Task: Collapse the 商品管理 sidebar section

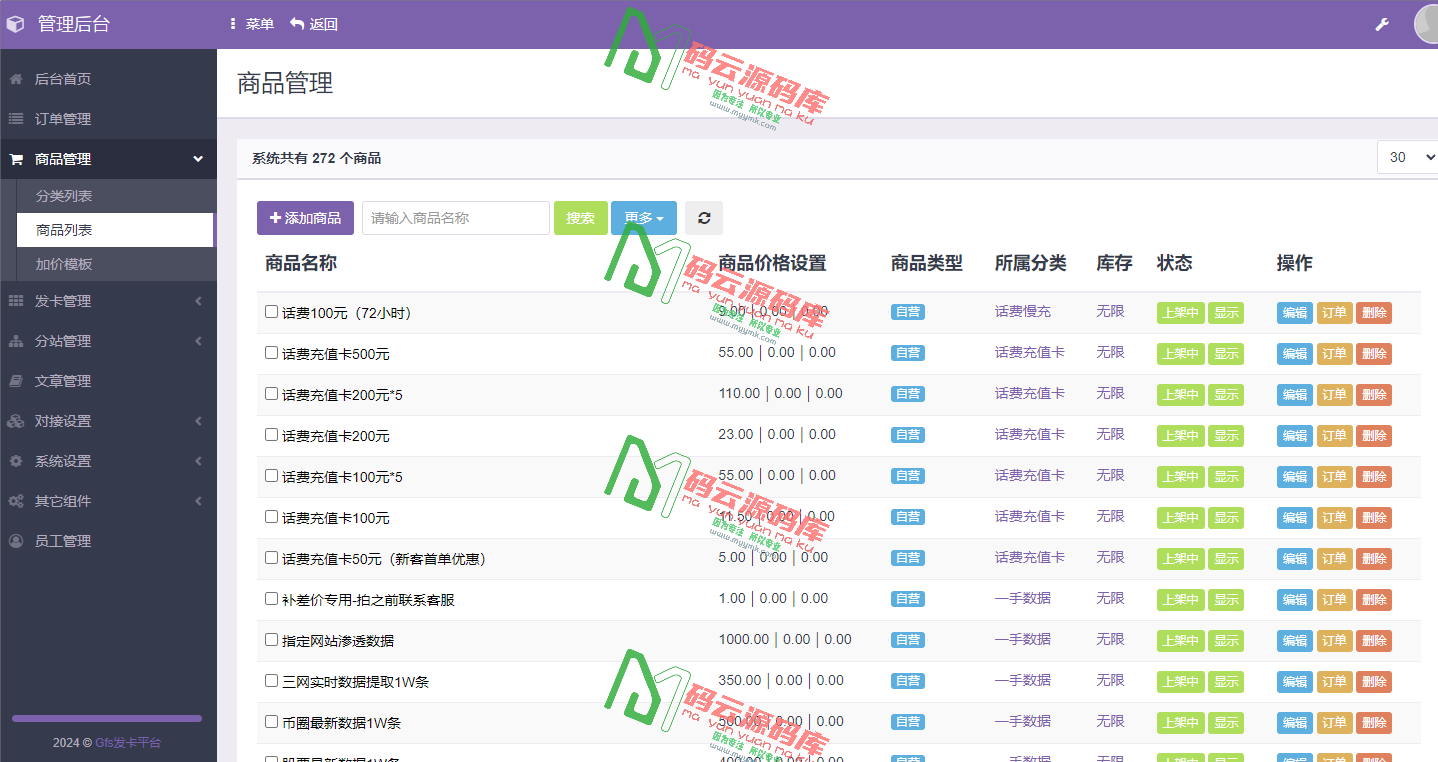Action: coord(197,159)
